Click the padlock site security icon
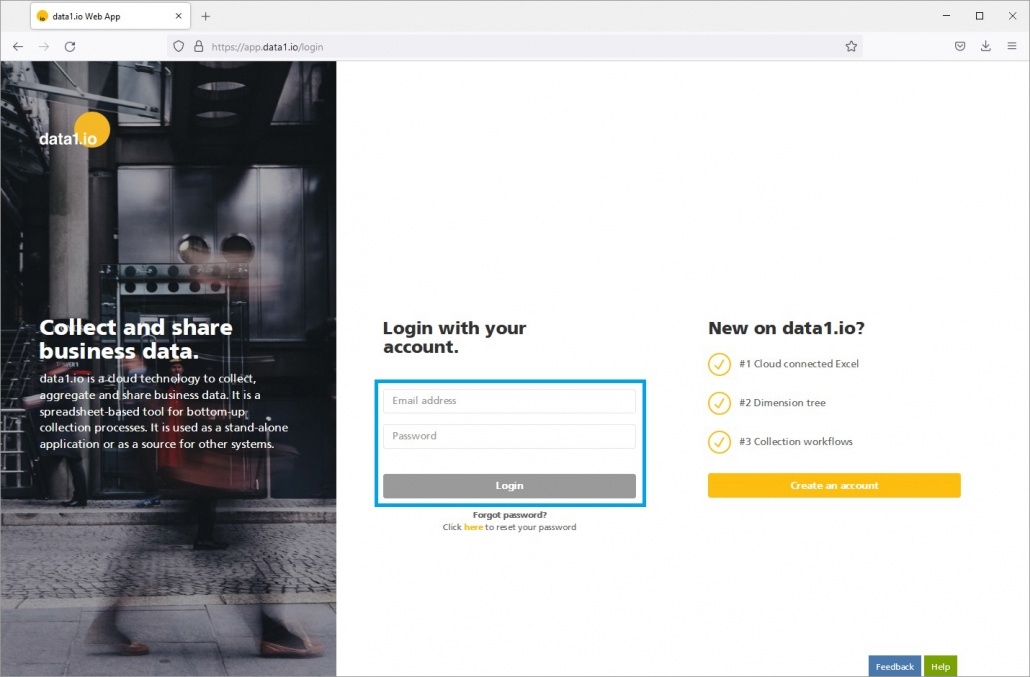 pyautogui.click(x=198, y=47)
